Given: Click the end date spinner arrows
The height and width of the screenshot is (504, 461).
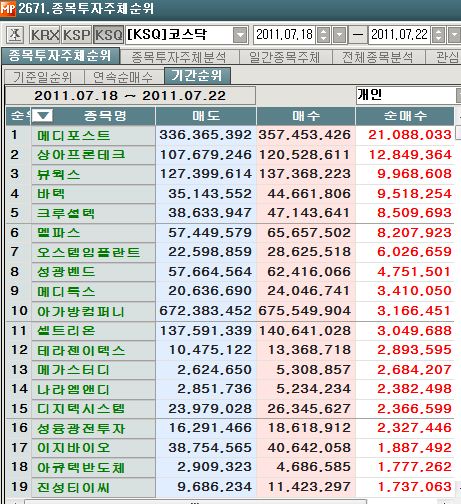Looking at the screenshot, I should coord(438,35).
